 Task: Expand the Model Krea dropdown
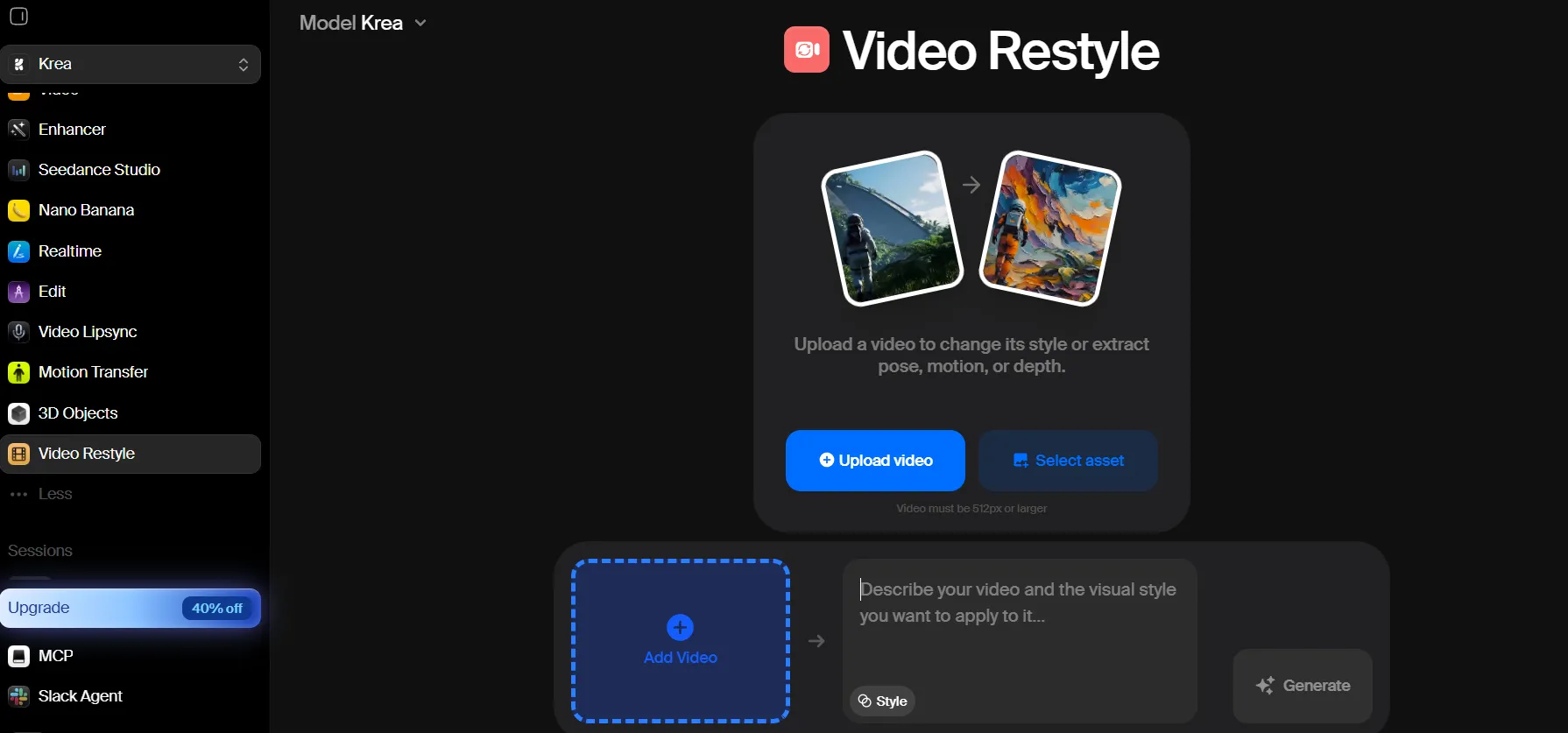point(363,23)
